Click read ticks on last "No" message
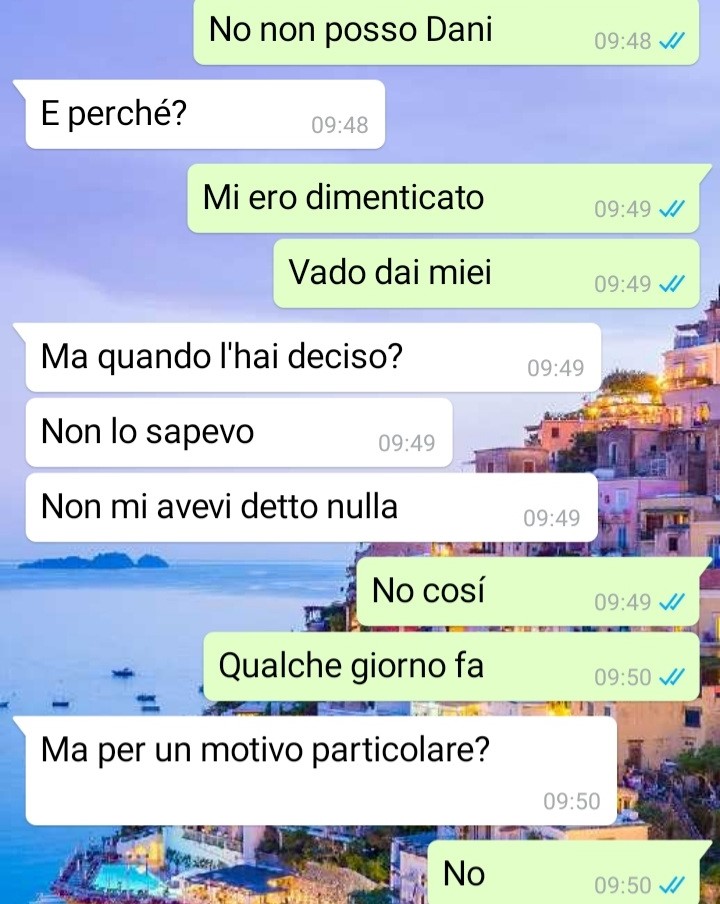The width and height of the screenshot is (720, 904). [672, 885]
